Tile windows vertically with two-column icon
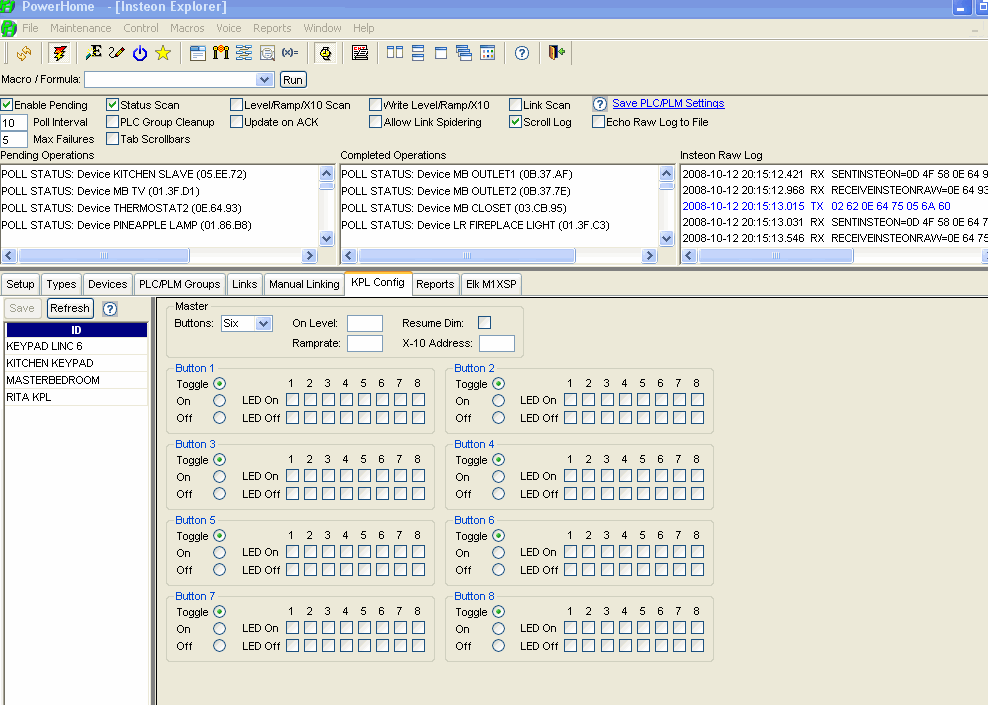 point(395,53)
